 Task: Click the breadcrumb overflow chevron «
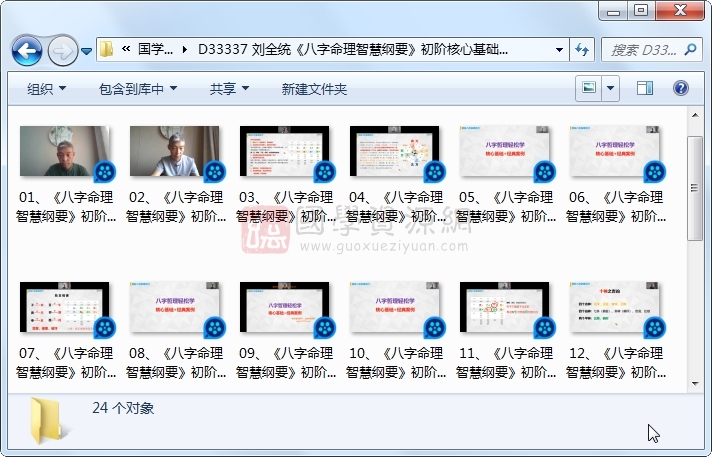126,49
